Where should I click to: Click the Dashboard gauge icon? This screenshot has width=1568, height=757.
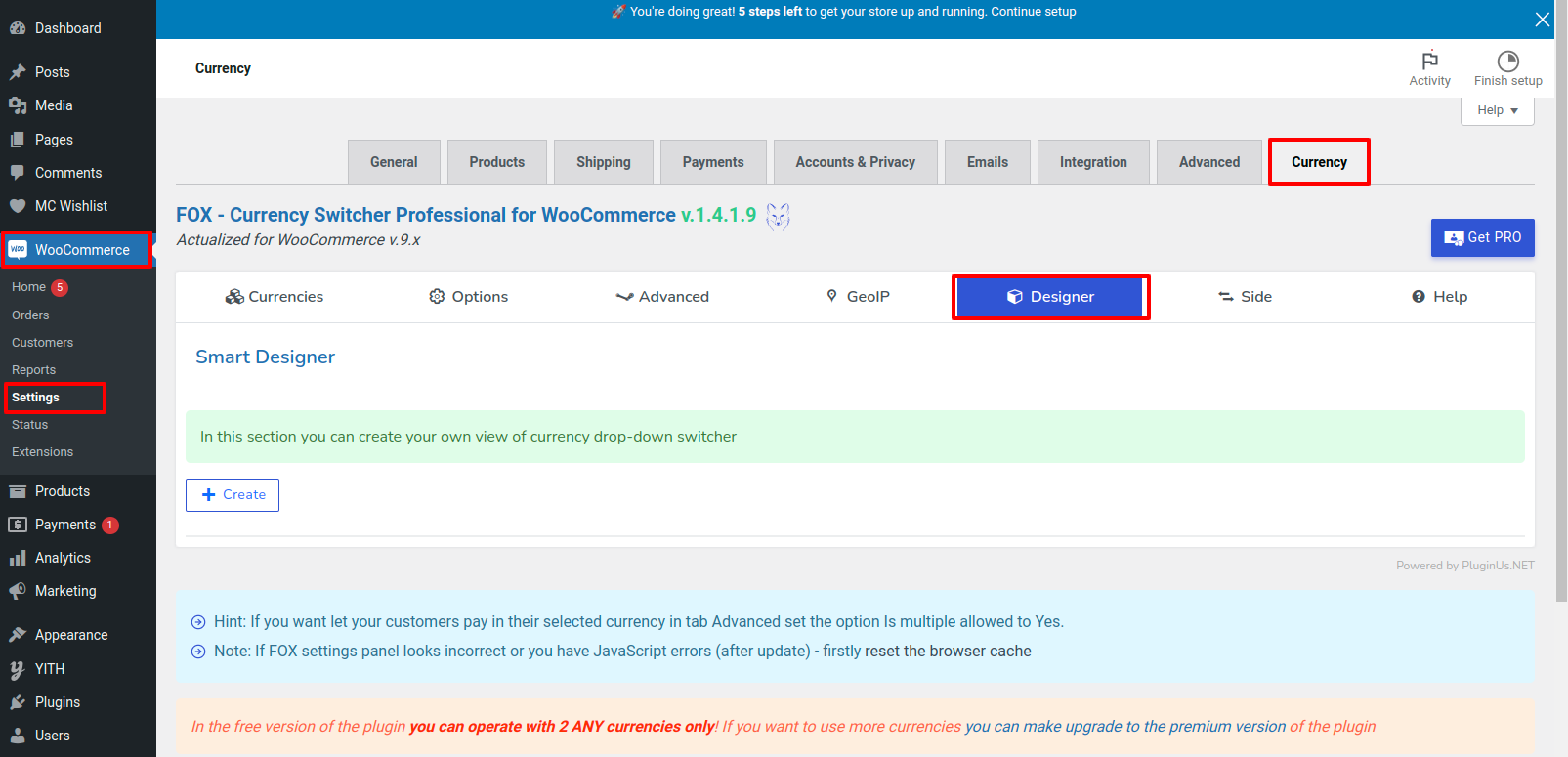pyautogui.click(x=18, y=28)
